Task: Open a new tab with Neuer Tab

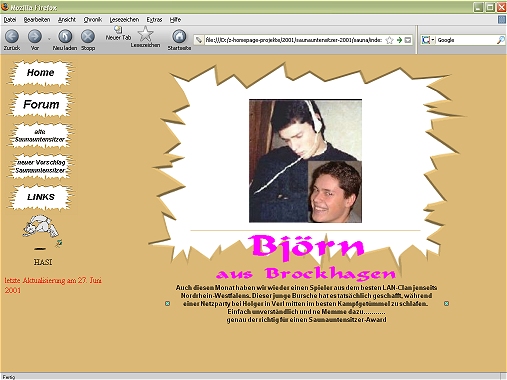Action: pyautogui.click(x=118, y=33)
